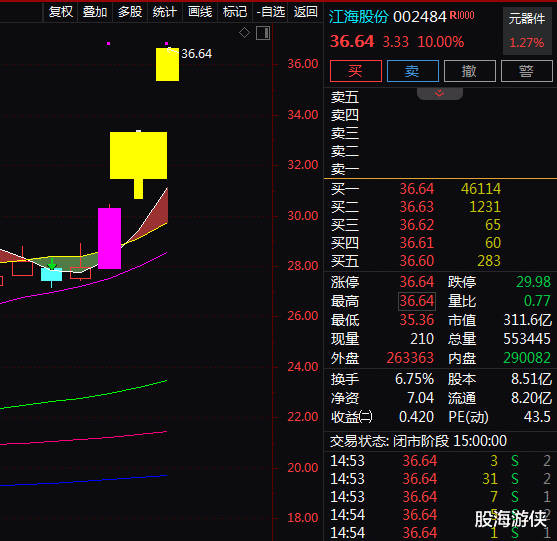Open the 统计 statistics tool
The height and width of the screenshot is (541, 557).
pos(165,12)
